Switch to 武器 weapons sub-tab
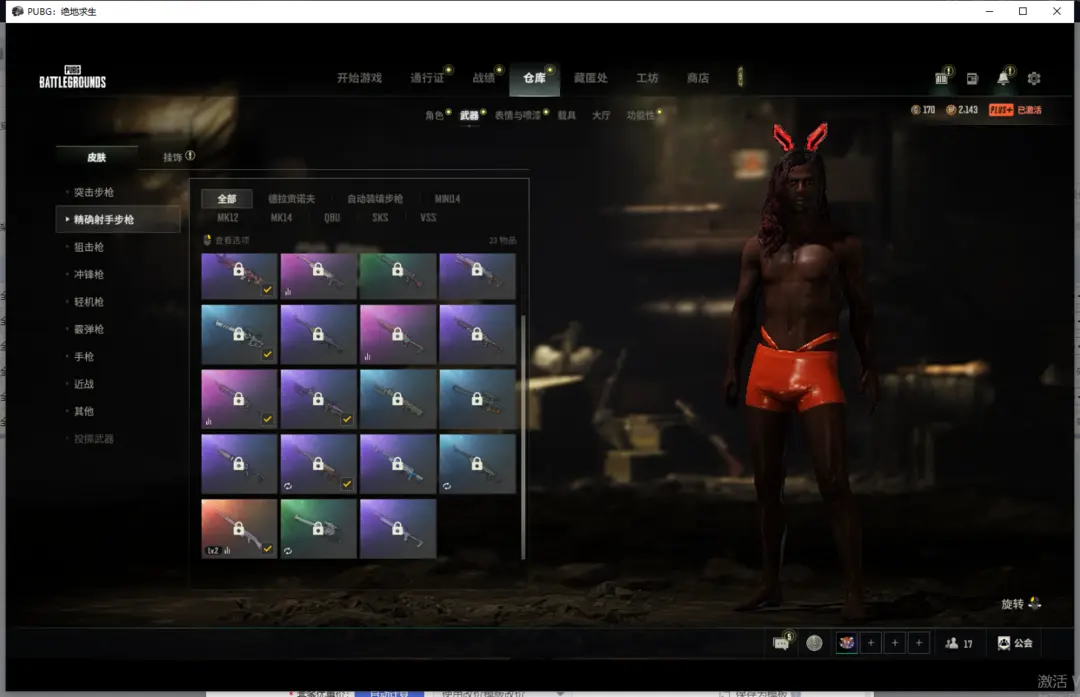This screenshot has height=697, width=1080. (469, 115)
